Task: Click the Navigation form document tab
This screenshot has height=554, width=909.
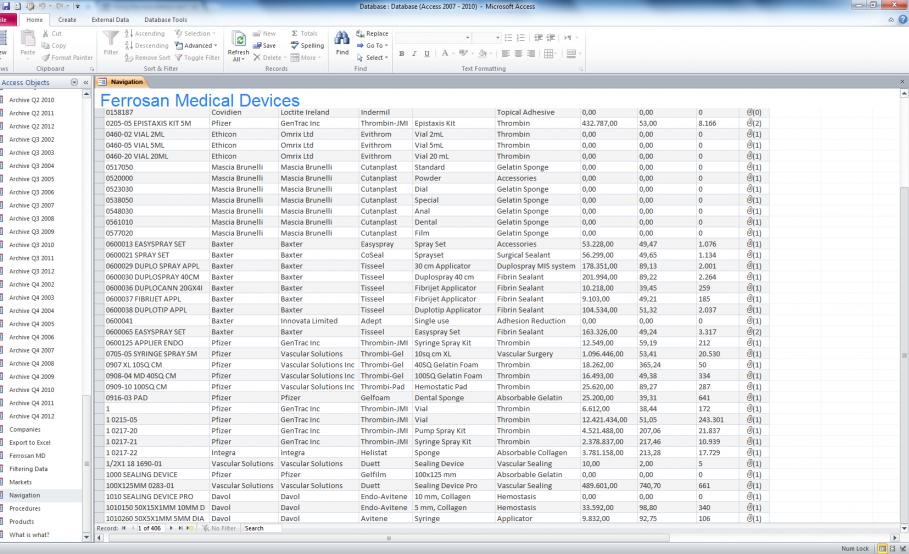Action: pos(121,82)
